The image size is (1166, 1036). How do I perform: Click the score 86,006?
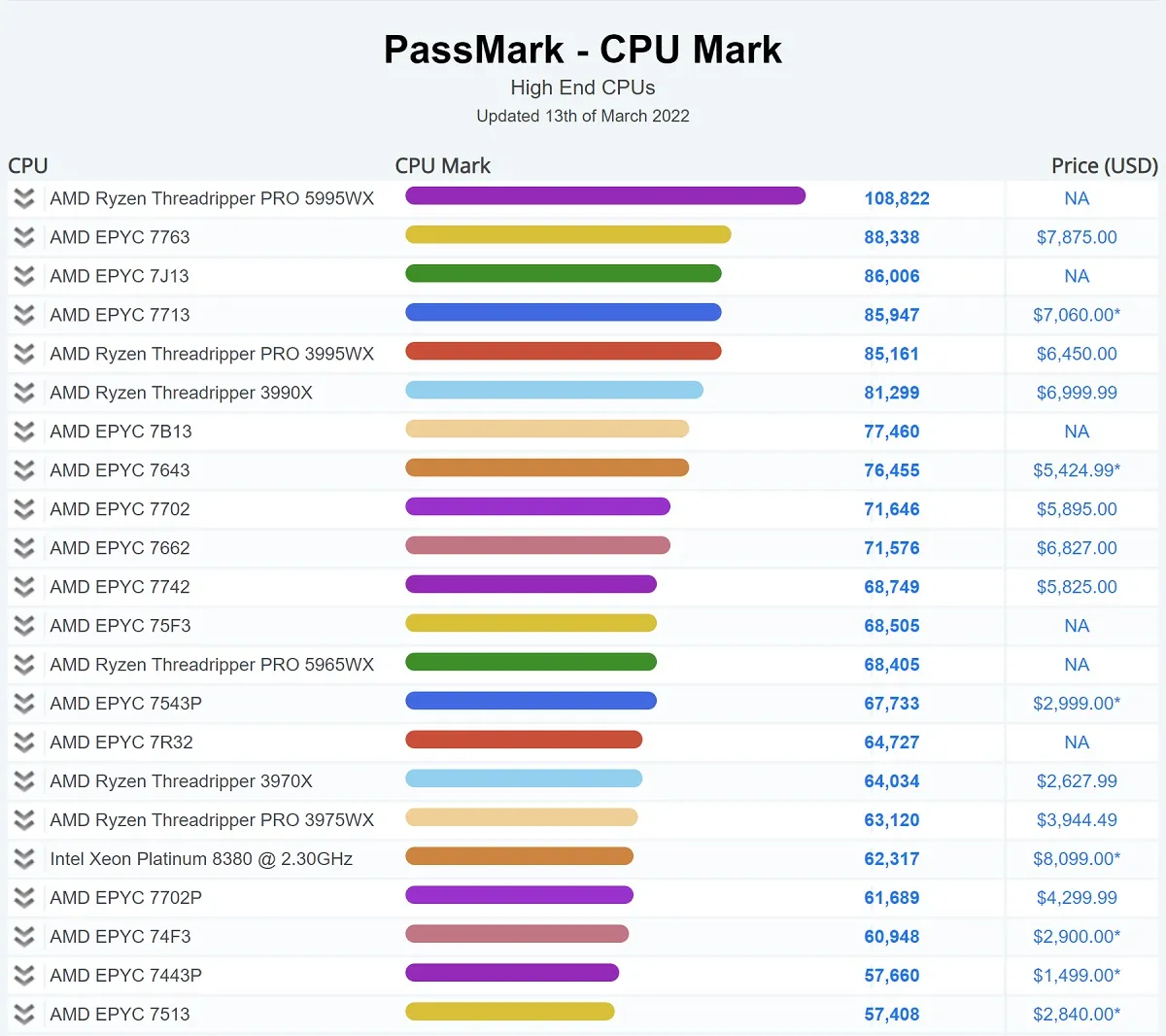point(892,276)
